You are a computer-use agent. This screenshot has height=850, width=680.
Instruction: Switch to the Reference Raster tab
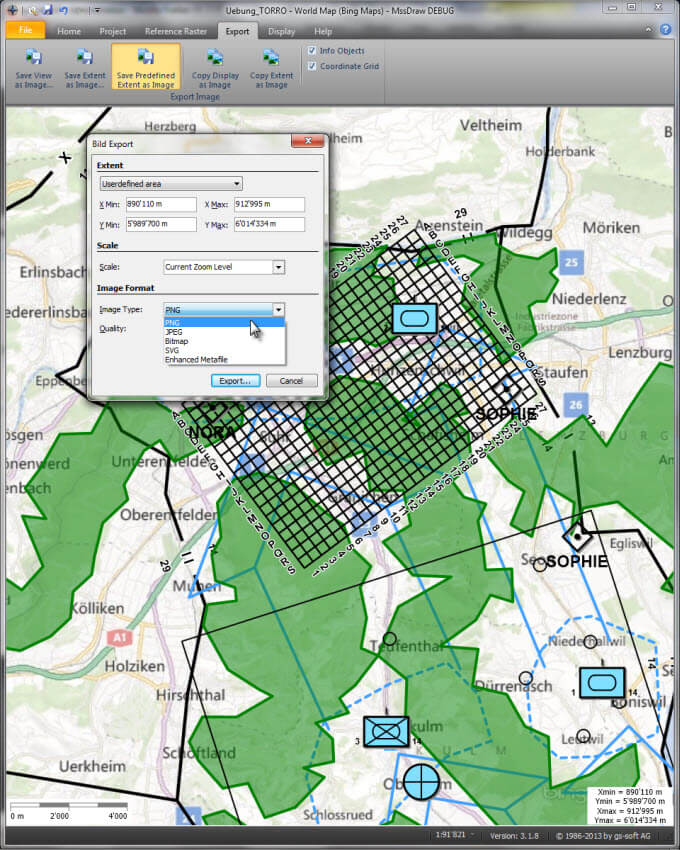176,31
